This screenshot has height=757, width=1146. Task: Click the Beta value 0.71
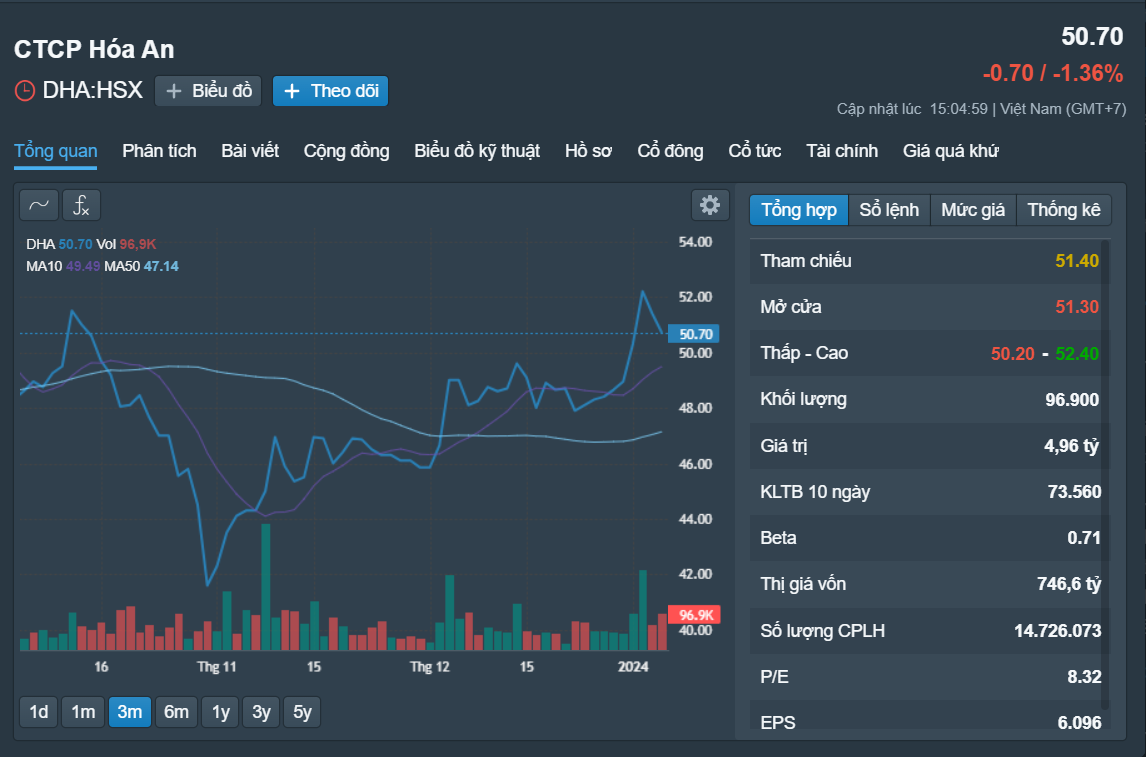[x=1084, y=538]
